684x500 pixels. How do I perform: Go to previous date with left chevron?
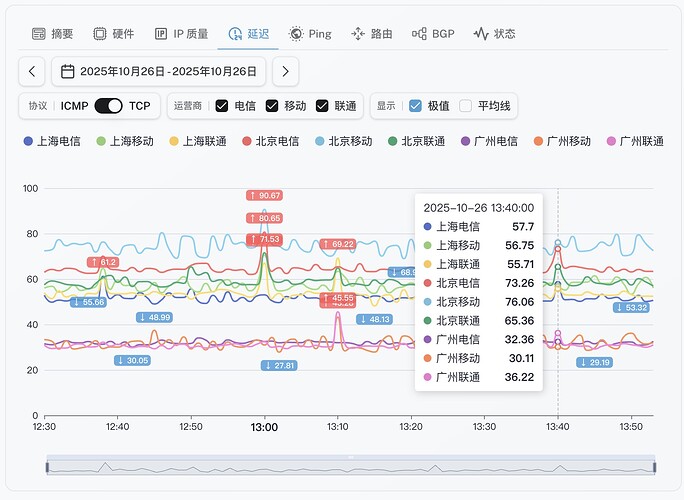33,72
